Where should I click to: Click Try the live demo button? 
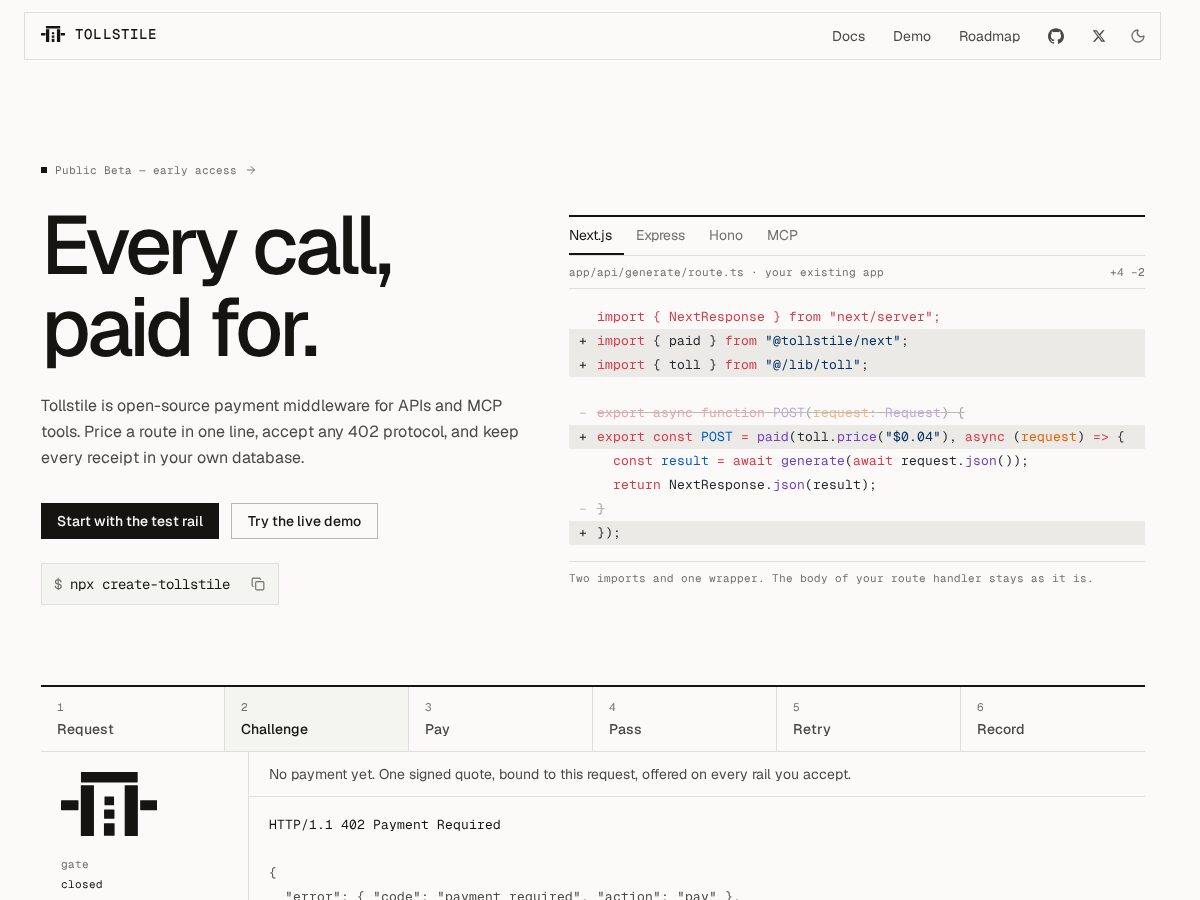click(304, 521)
